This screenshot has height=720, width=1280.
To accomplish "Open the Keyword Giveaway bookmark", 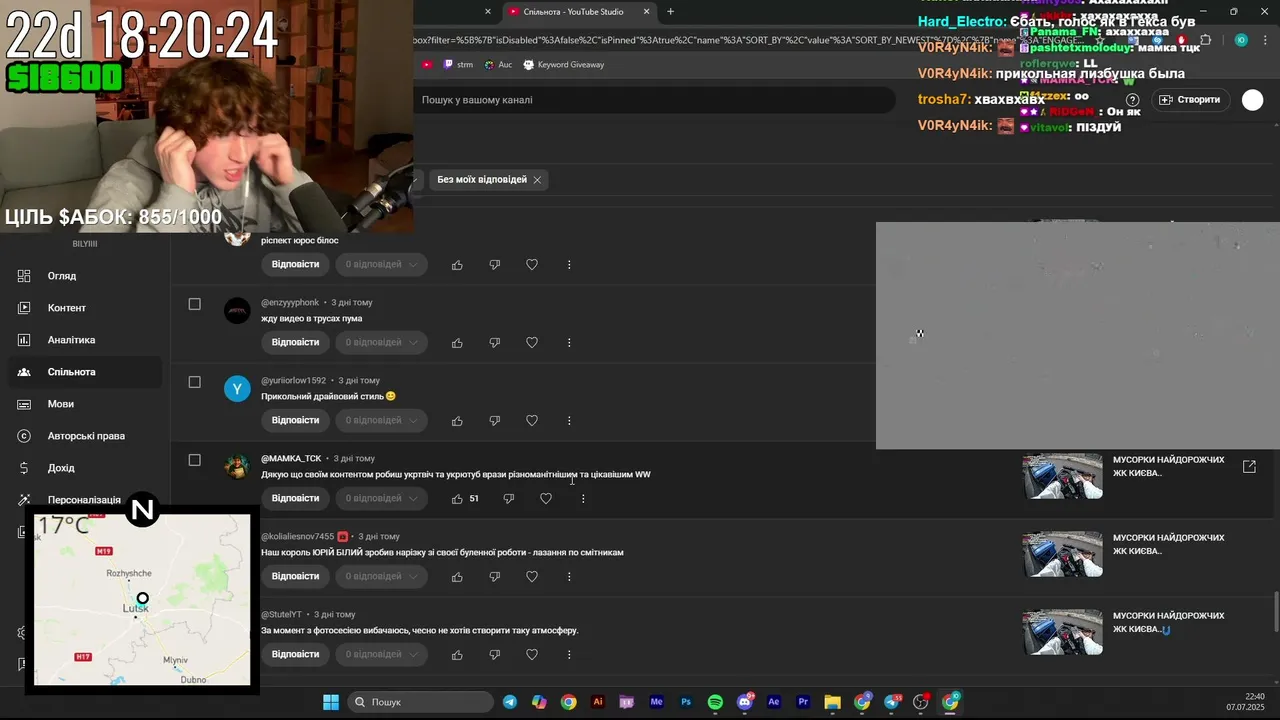I will (x=563, y=65).
